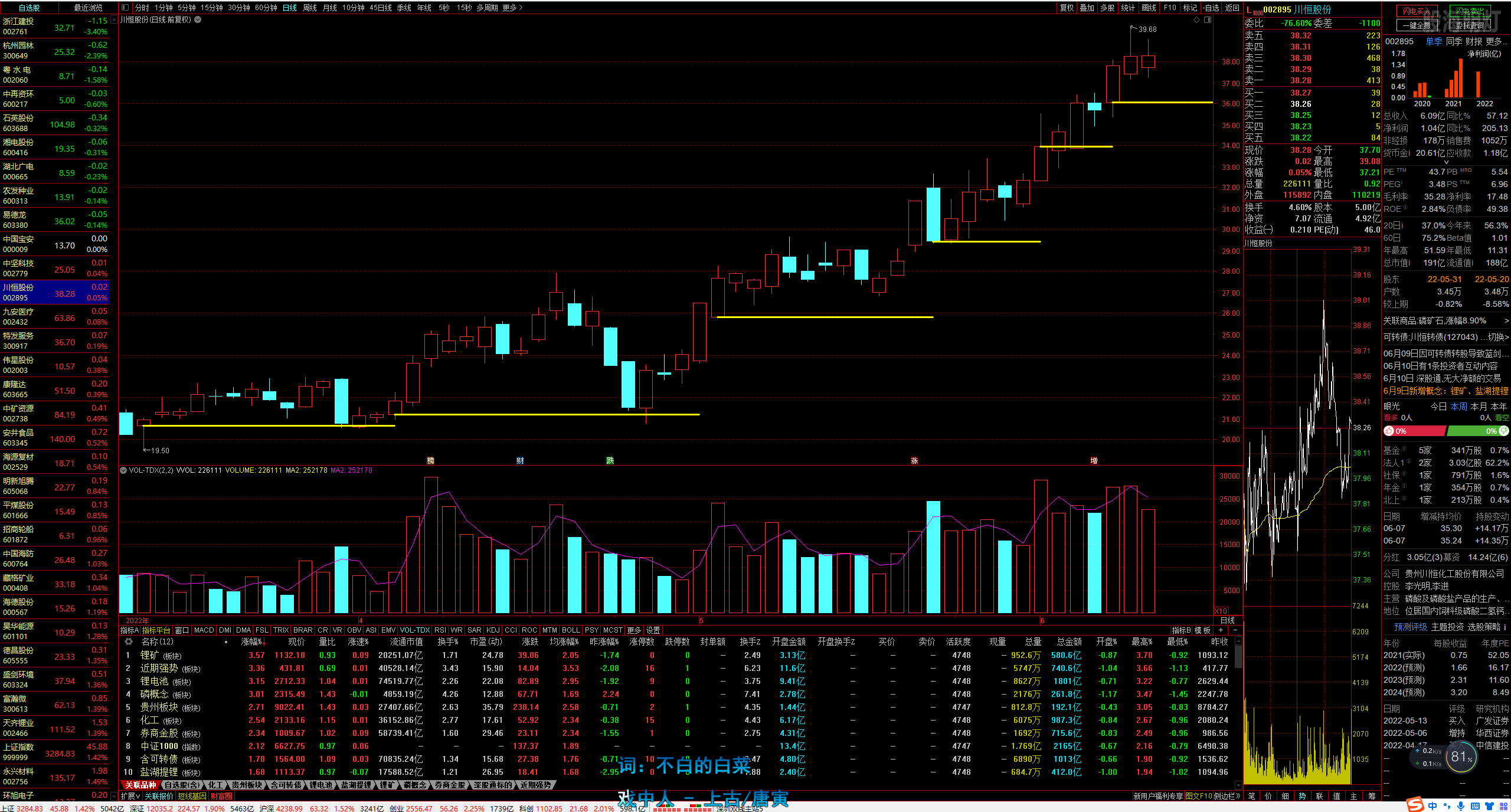Expand the 更多 timeframe options
This screenshot has height=812, width=1511.
click(512, 8)
